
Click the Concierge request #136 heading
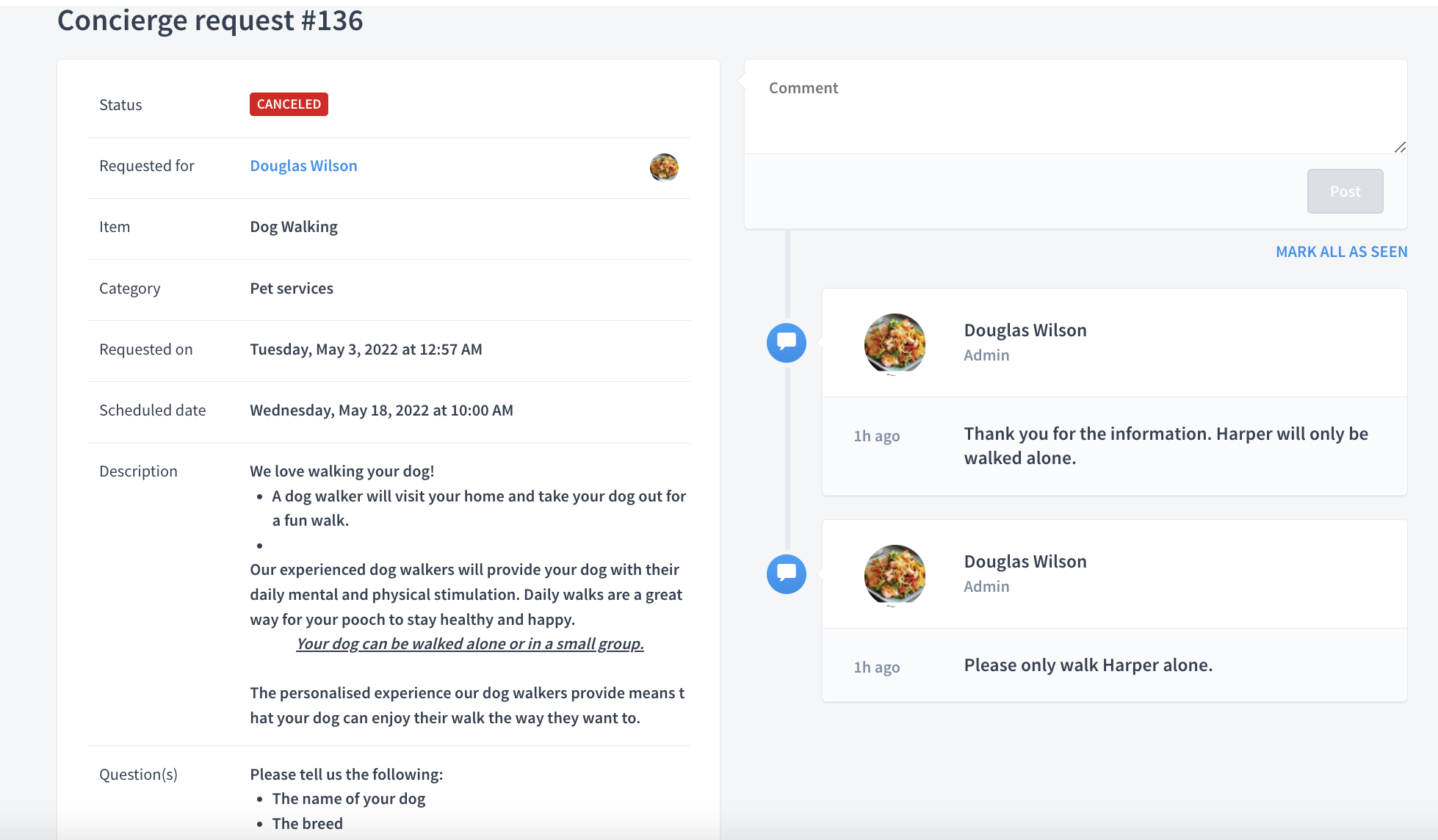(x=210, y=20)
